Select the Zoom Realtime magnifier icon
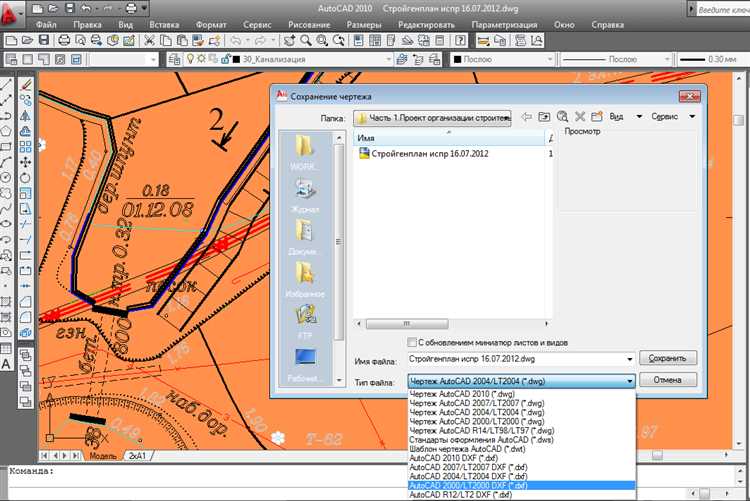Image resolution: width=750 pixels, height=501 pixels. (x=306, y=41)
